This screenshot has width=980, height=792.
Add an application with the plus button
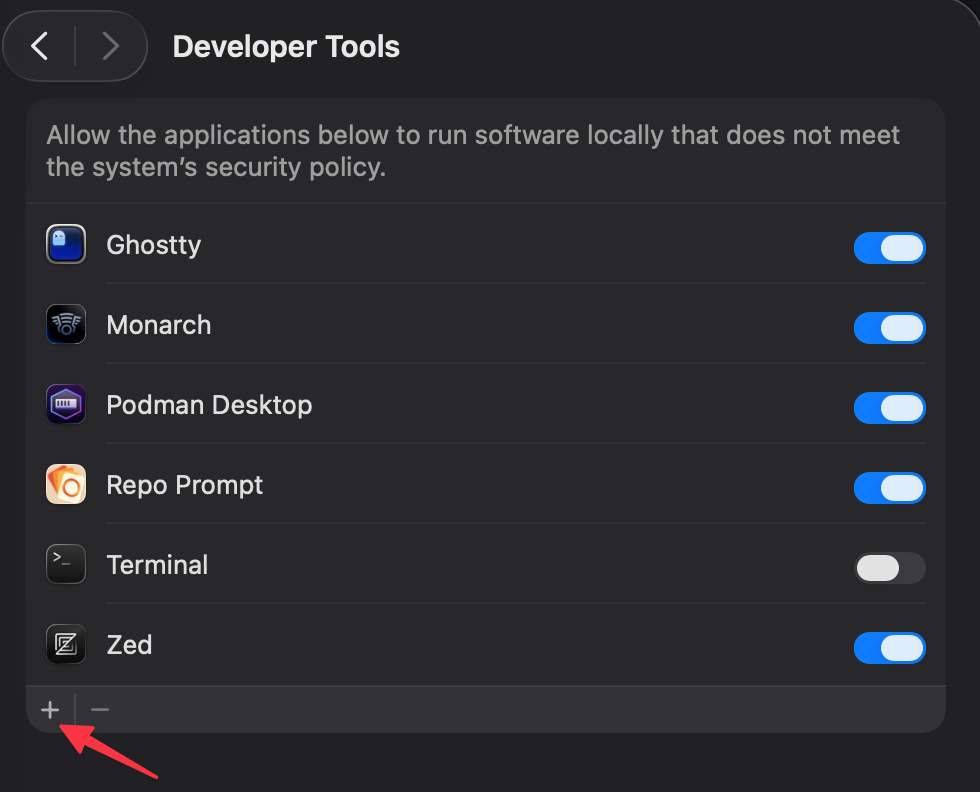pyautogui.click(x=50, y=710)
